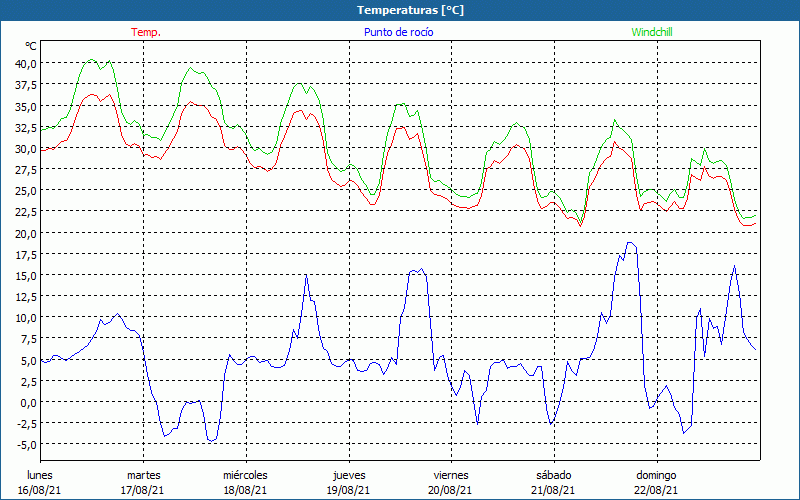This screenshot has height=500, width=800.
Task: Click the '20,0' y-axis value
Action: 27,234
